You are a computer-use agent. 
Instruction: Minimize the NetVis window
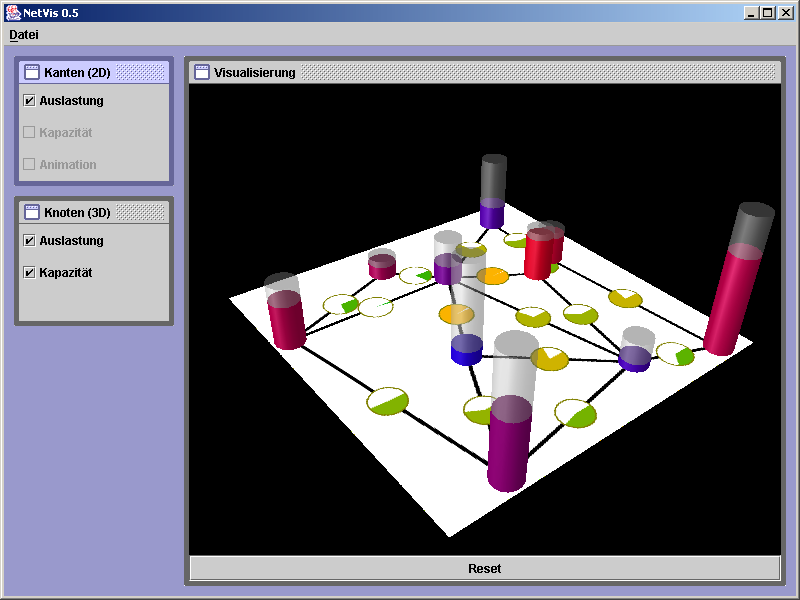coord(751,13)
